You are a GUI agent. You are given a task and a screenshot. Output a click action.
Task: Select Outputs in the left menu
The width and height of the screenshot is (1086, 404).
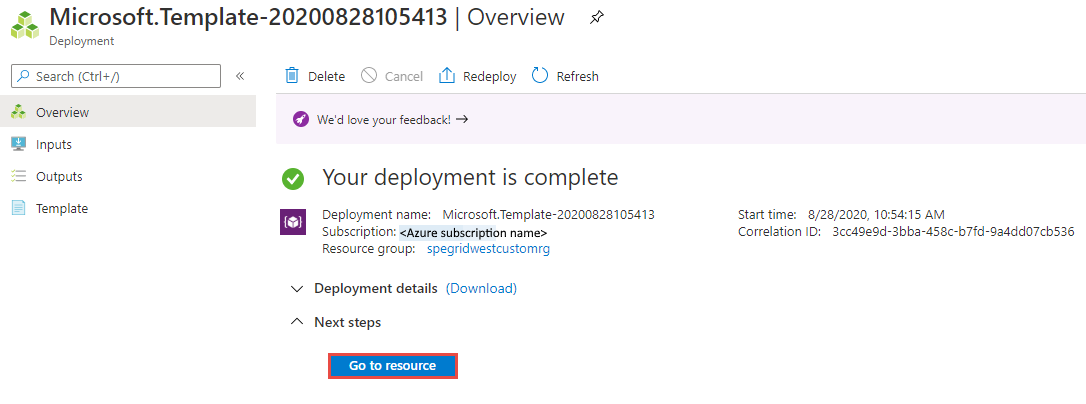pyautogui.click(x=59, y=176)
